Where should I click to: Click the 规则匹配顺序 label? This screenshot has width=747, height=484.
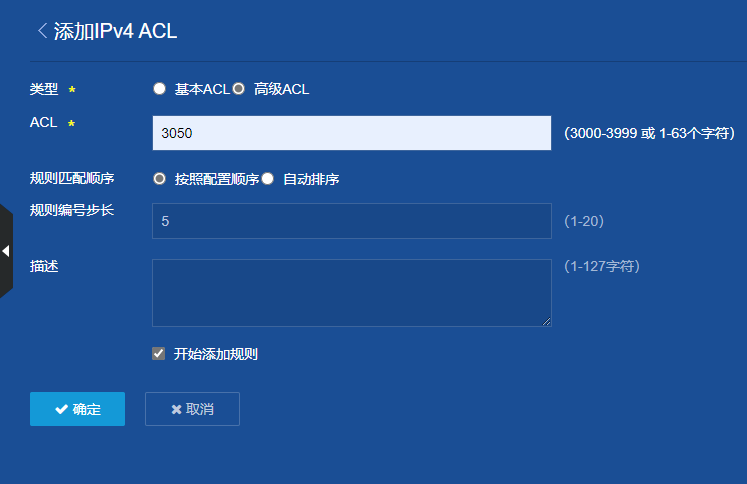72,179
